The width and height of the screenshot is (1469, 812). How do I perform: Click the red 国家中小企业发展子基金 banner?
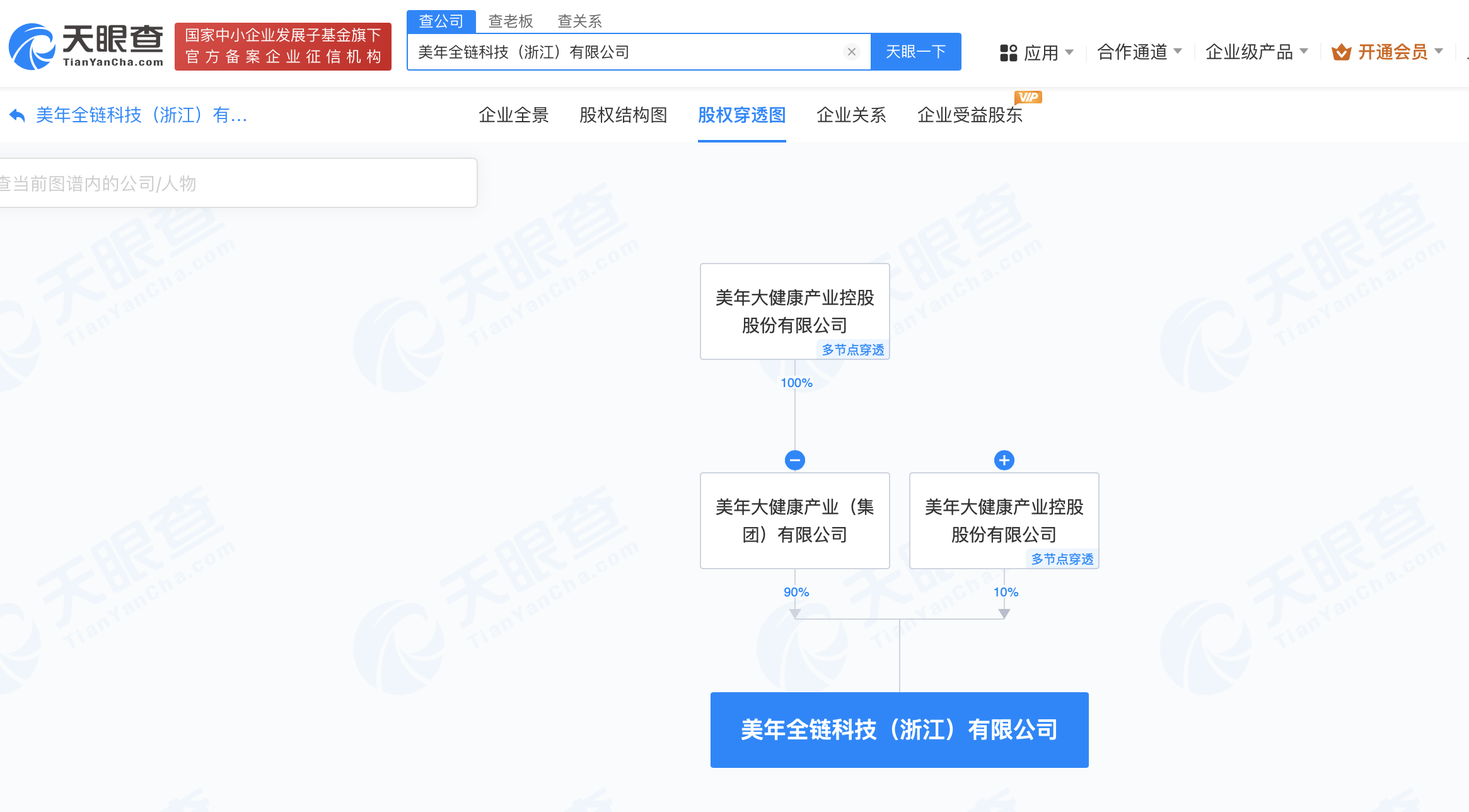tap(282, 46)
